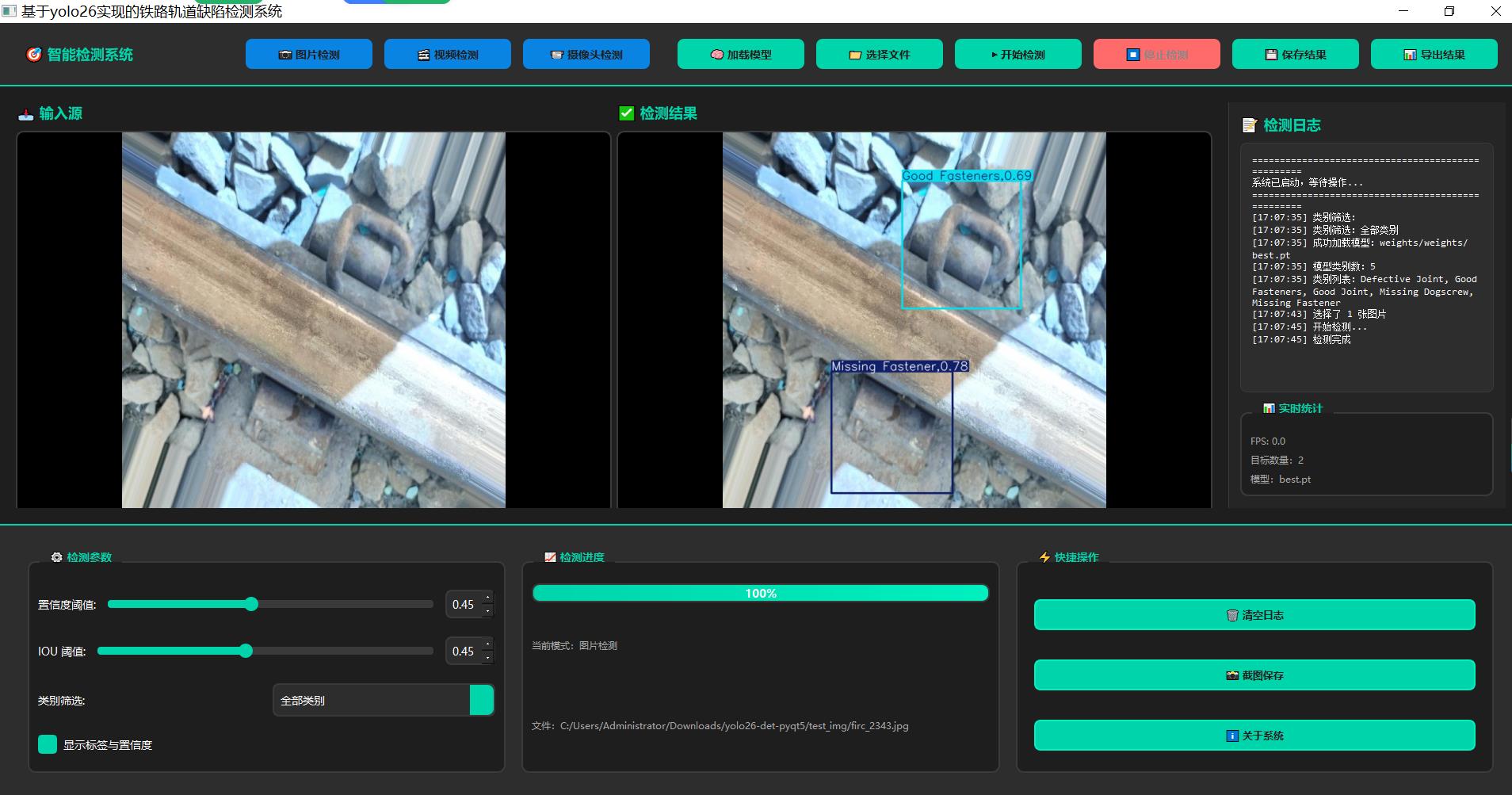Toggle 显示标签与置信度 checkbox
Image resolution: width=1512 pixels, height=795 pixels.
(48, 744)
